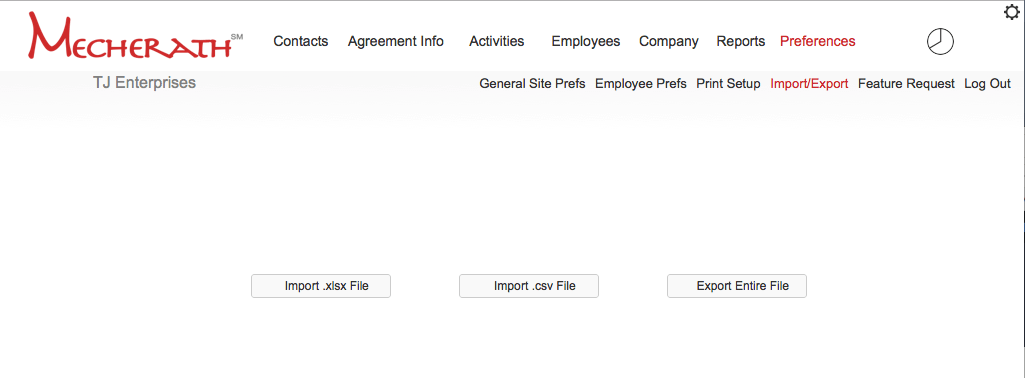Click the TJ Enterprises company name
This screenshot has height=378, width=1025.
pos(144,83)
